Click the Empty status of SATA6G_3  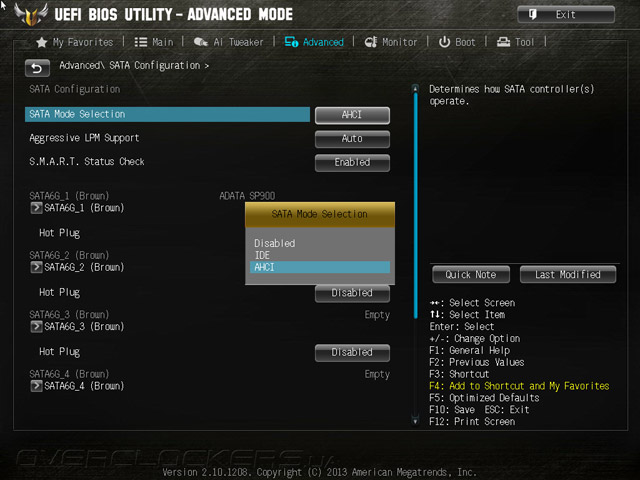[x=377, y=315]
